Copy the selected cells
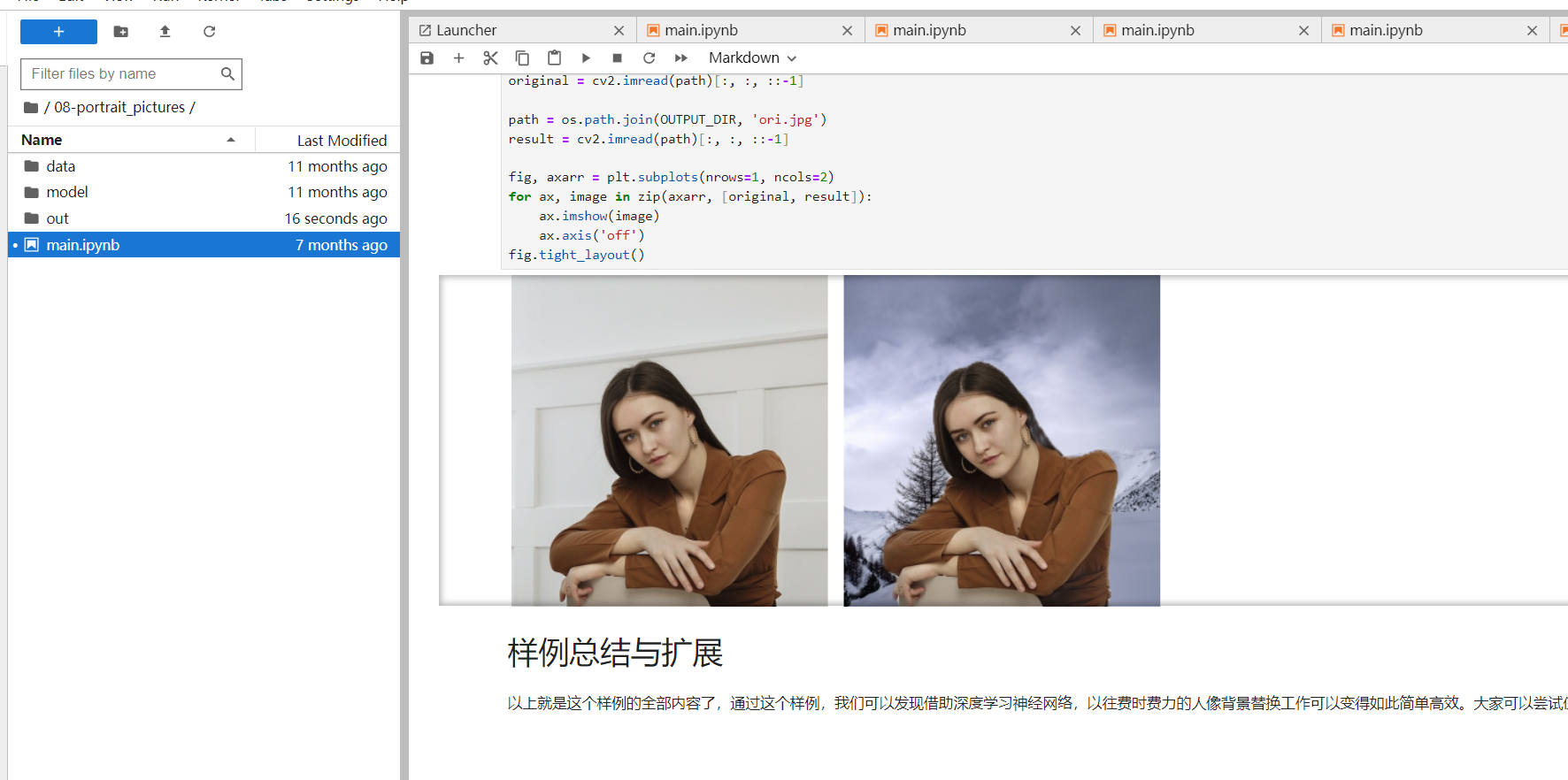 522,58
